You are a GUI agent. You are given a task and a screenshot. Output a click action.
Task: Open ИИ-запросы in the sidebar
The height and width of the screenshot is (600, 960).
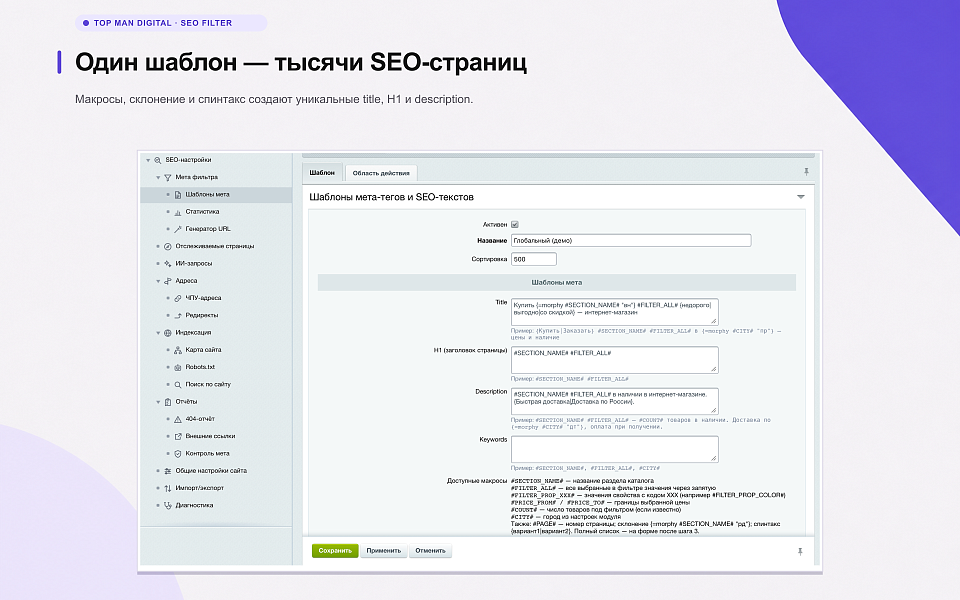(193, 263)
